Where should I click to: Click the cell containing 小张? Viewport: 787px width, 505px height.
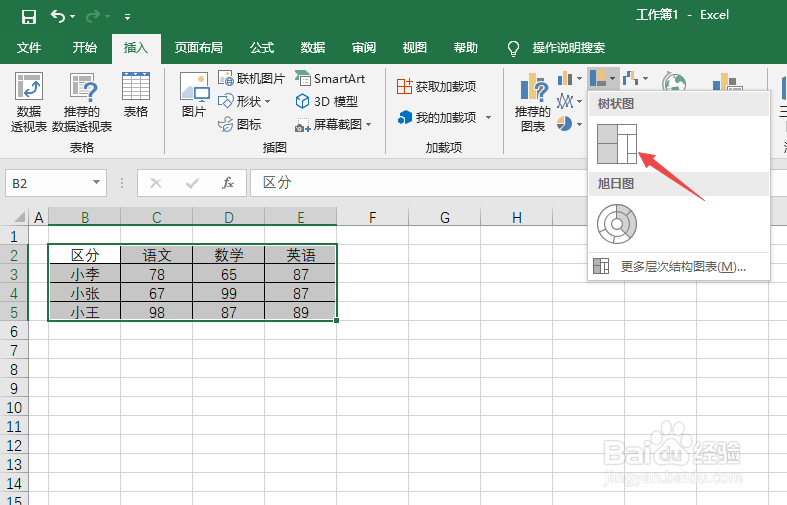[85, 293]
